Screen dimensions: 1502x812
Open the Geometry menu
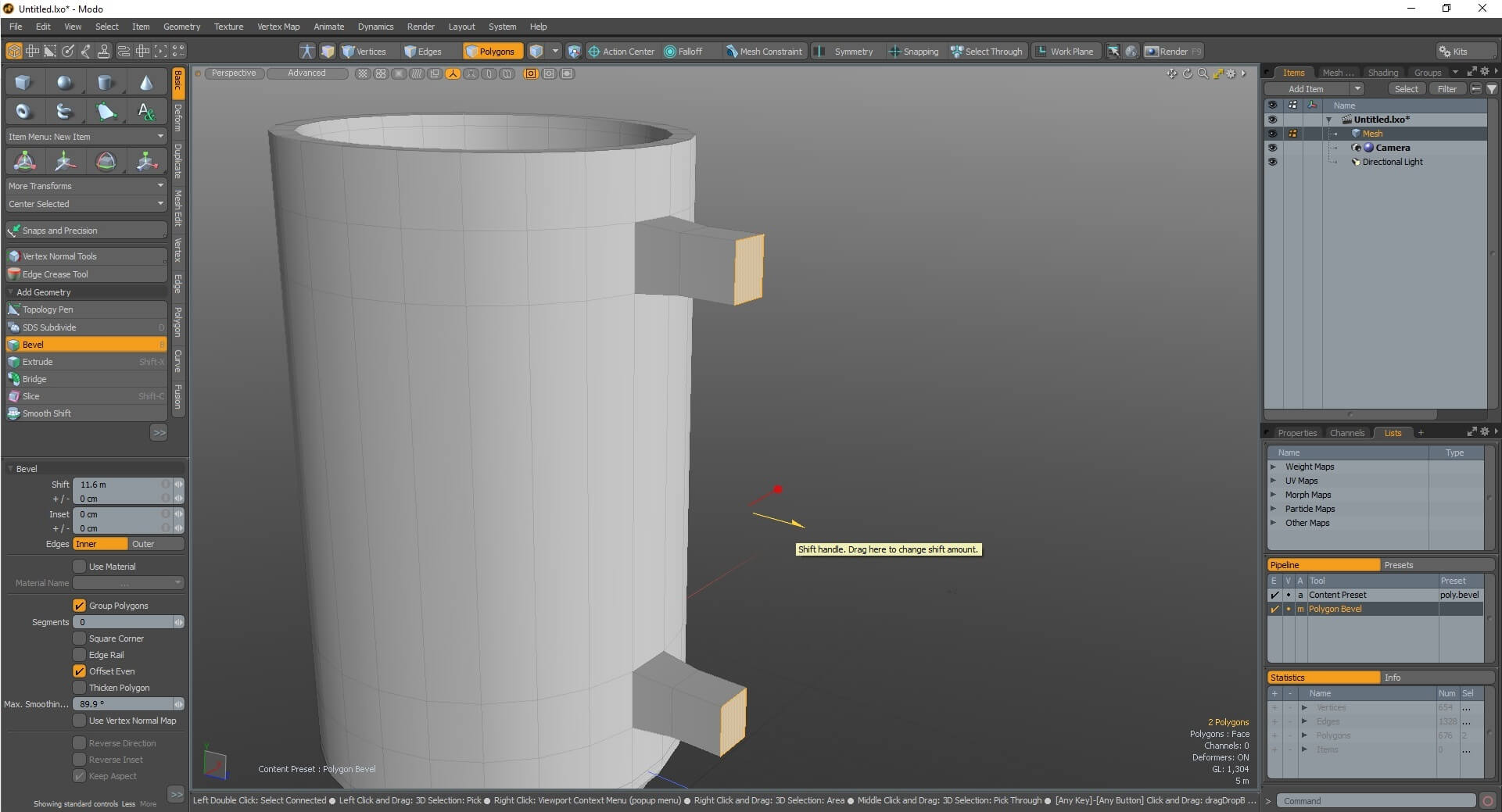click(181, 26)
